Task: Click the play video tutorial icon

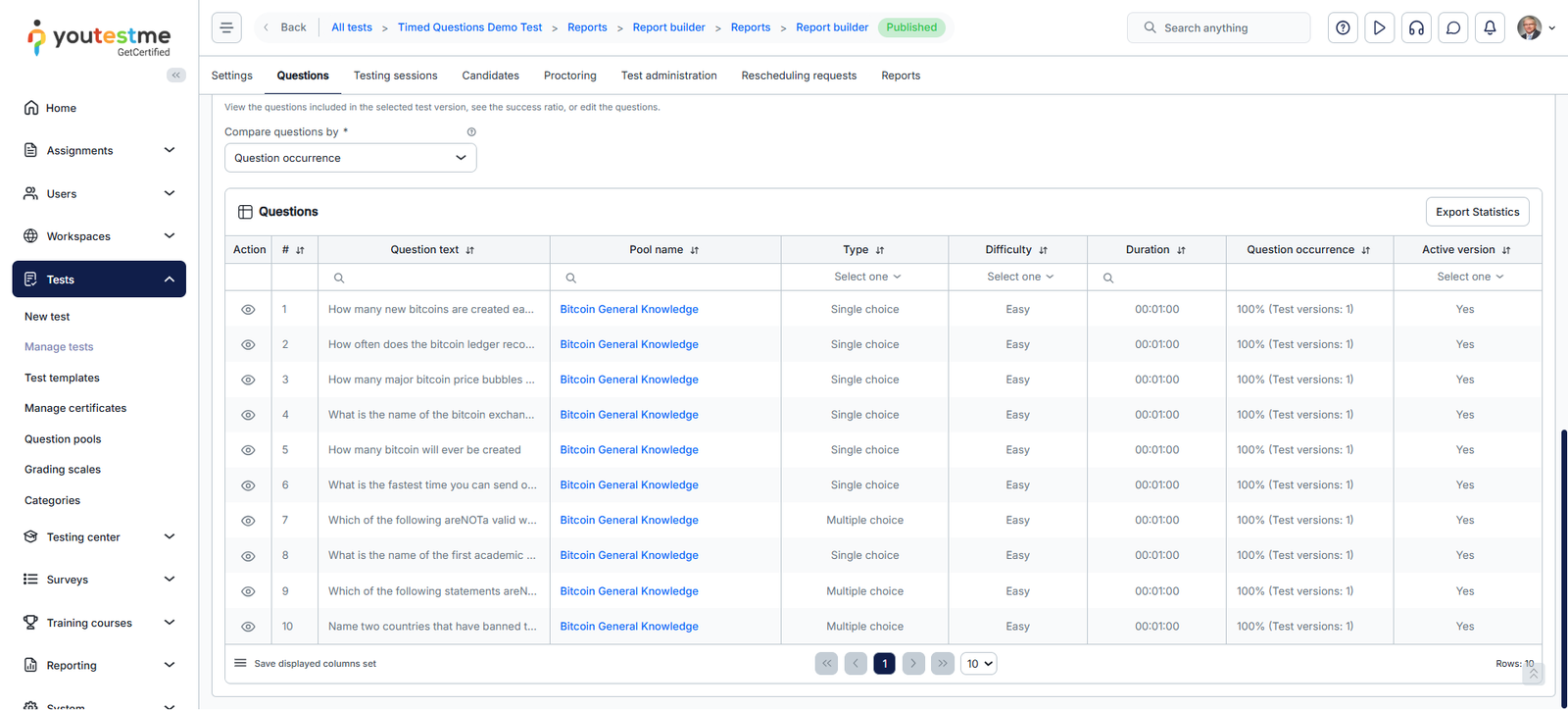Action: click(1379, 27)
